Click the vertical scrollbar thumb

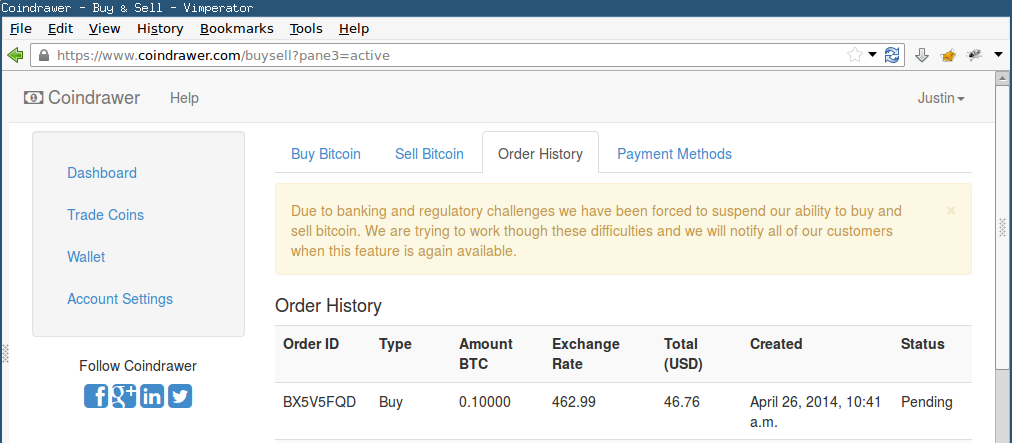1002,226
